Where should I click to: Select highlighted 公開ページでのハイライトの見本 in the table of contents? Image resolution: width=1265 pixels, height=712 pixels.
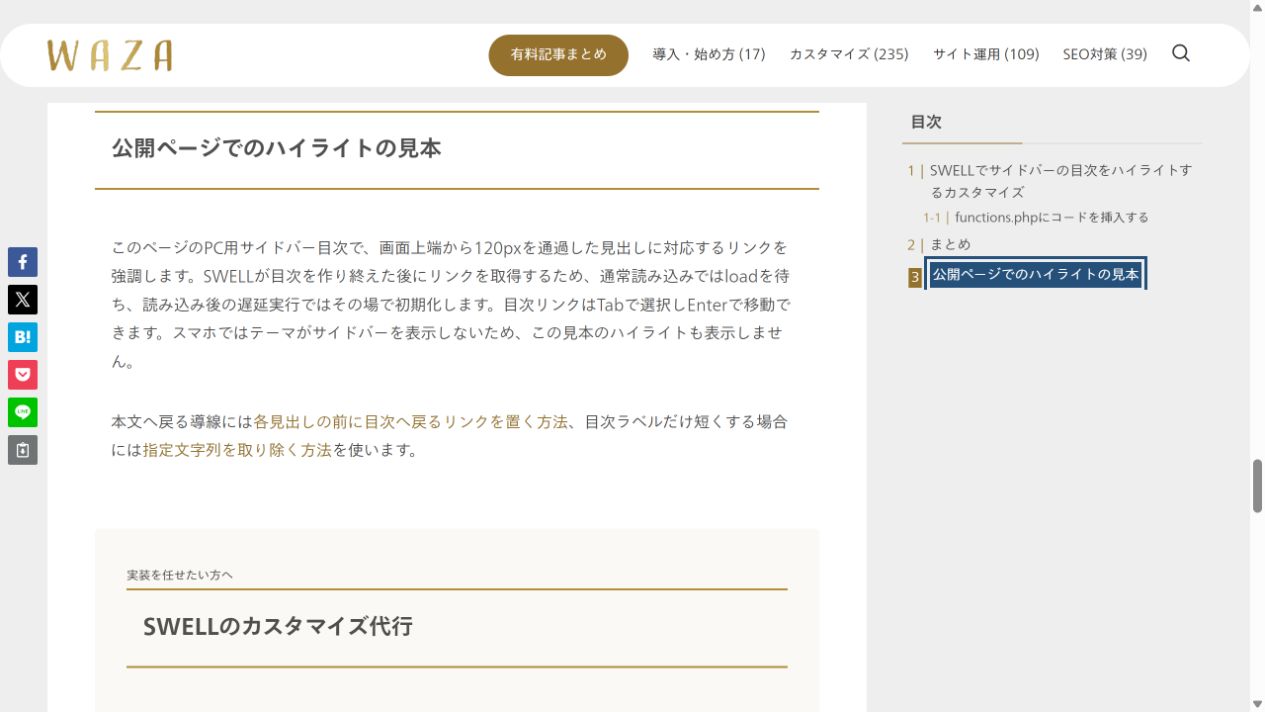[1036, 274]
